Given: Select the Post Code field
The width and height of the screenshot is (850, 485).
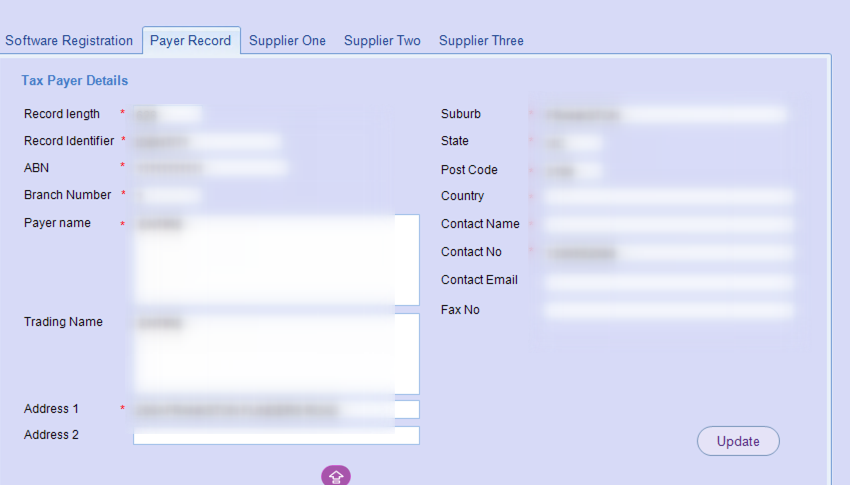Looking at the screenshot, I should [x=573, y=171].
